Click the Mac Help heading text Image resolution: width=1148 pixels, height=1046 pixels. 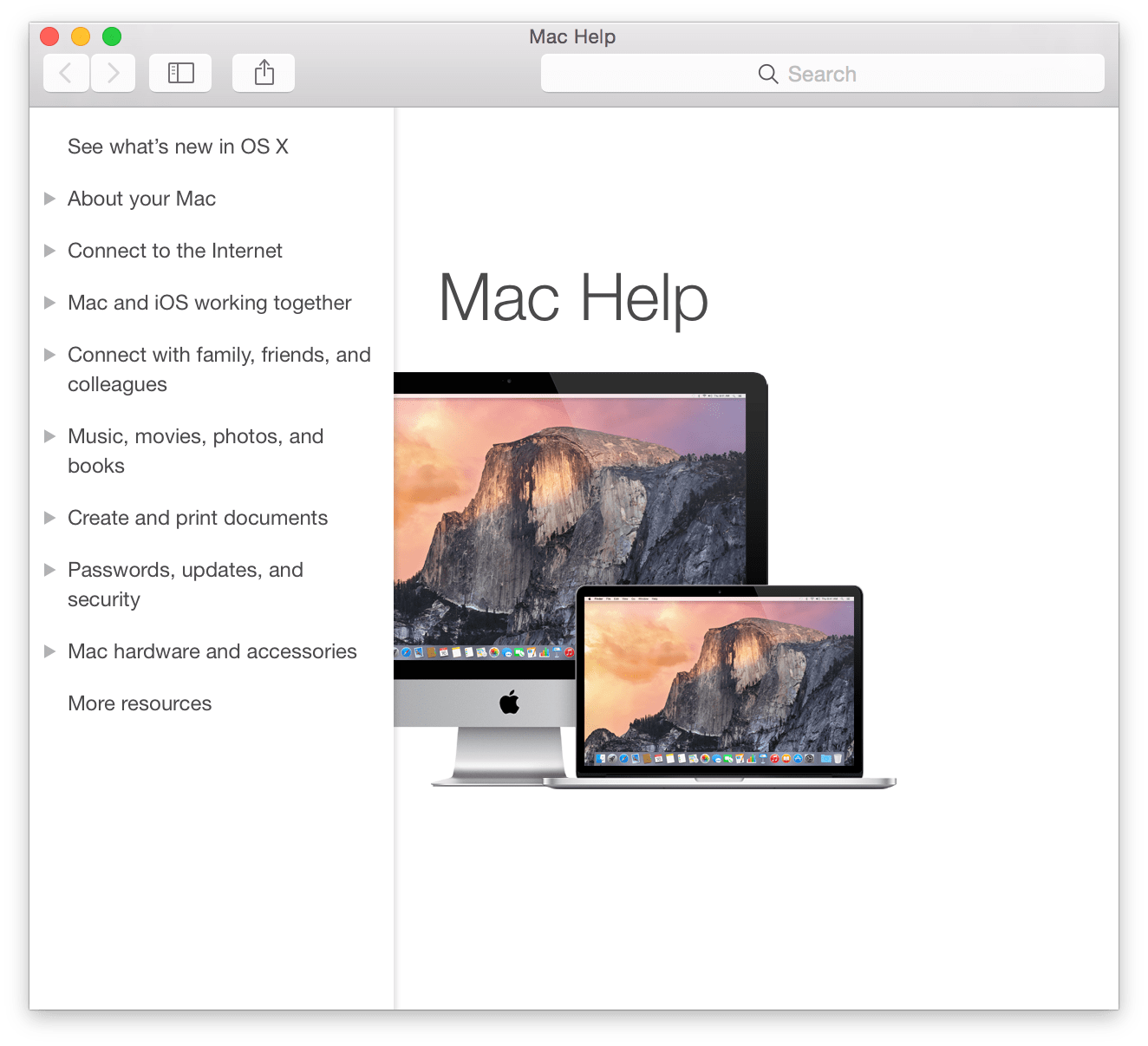point(574,298)
